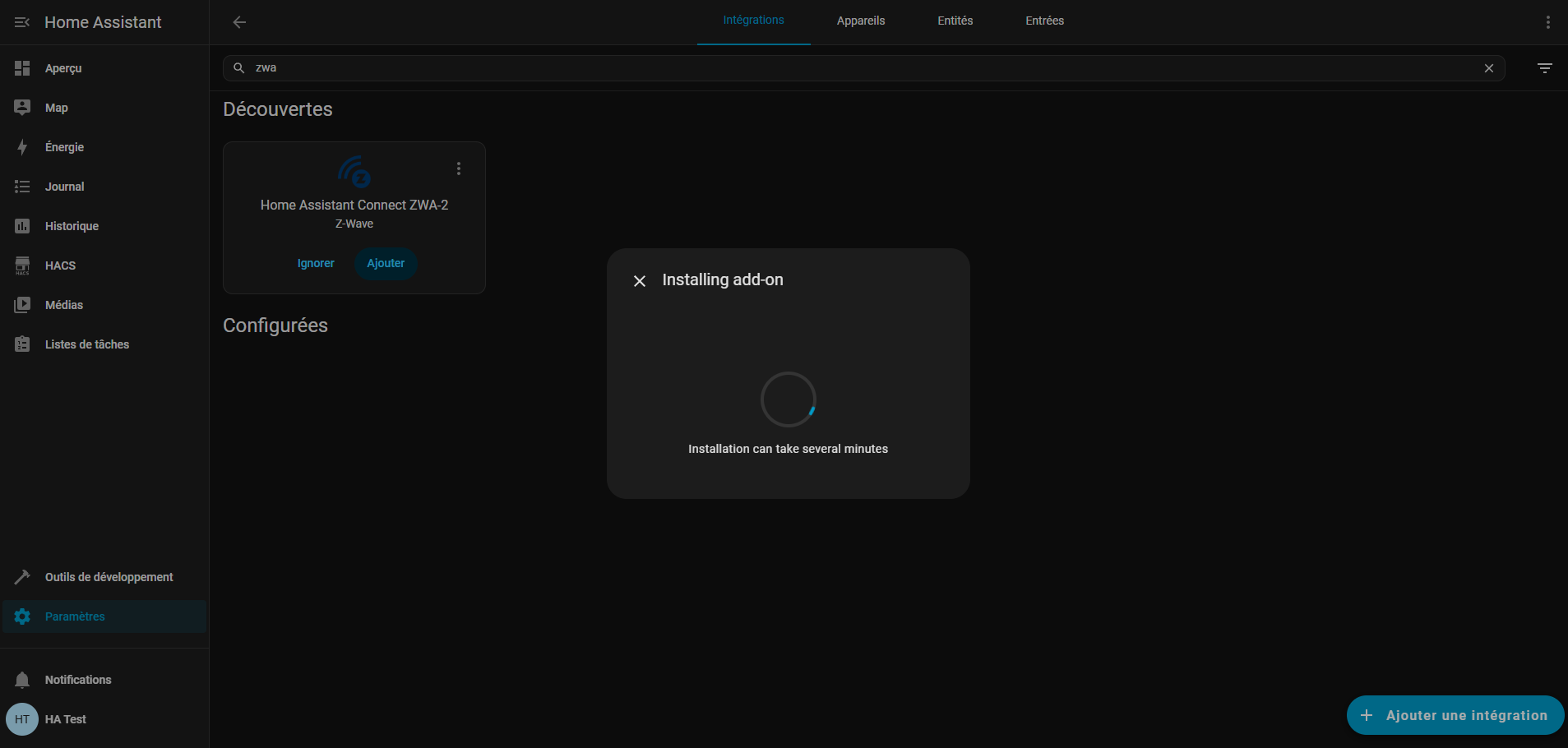Close the Installing add-on dialog
Image resolution: width=1568 pixels, height=748 pixels.
click(640, 281)
